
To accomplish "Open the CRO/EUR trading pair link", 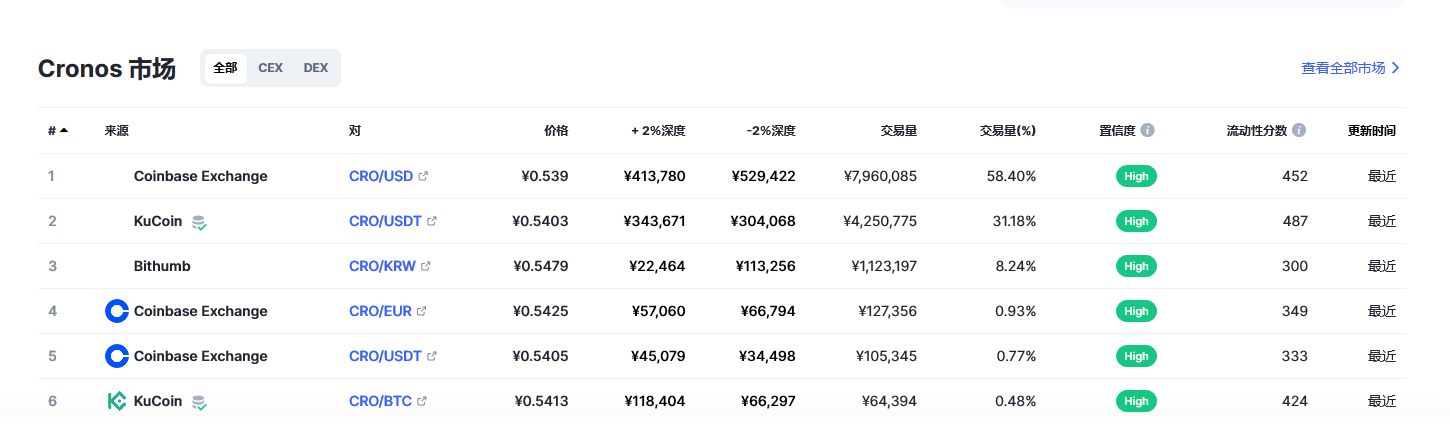I will [380, 311].
